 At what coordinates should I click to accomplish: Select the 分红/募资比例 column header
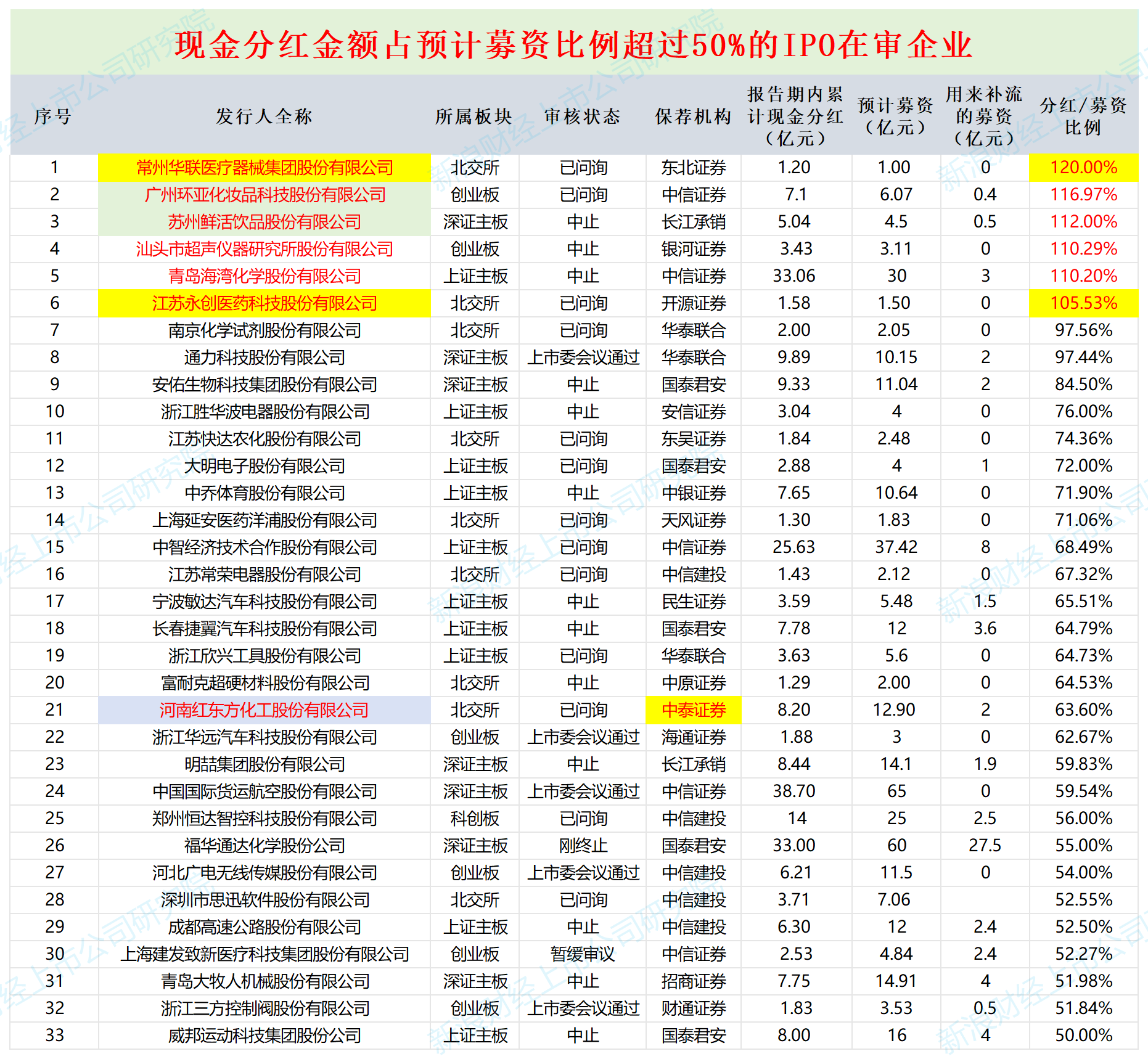tap(1083, 117)
